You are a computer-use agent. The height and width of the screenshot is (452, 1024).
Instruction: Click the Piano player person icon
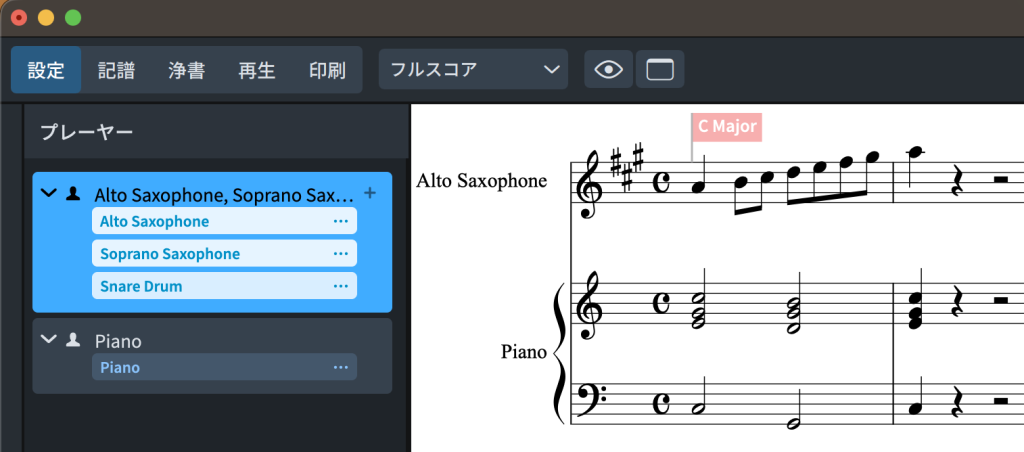click(x=72, y=340)
